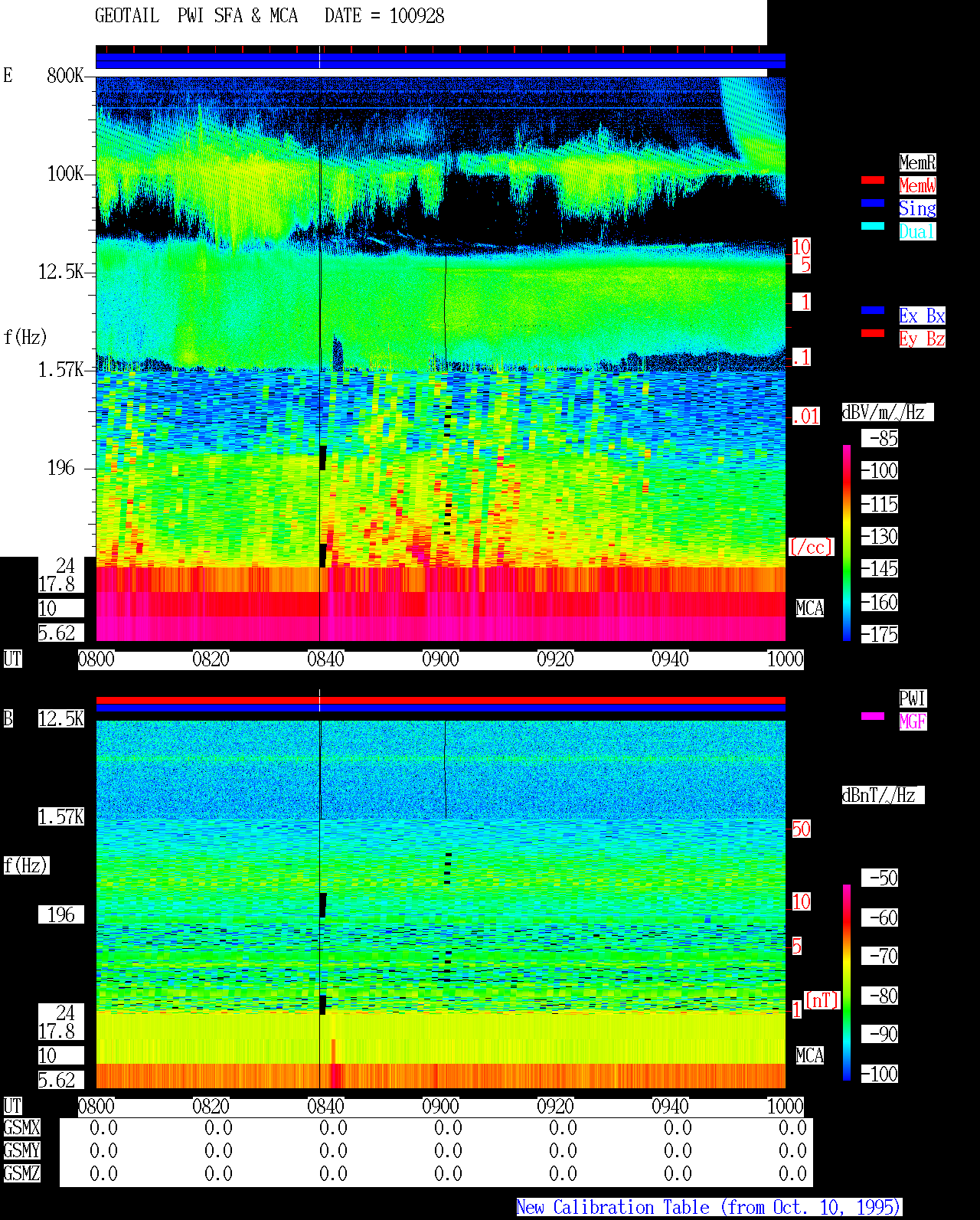Click the MemR legend label

coord(917,162)
